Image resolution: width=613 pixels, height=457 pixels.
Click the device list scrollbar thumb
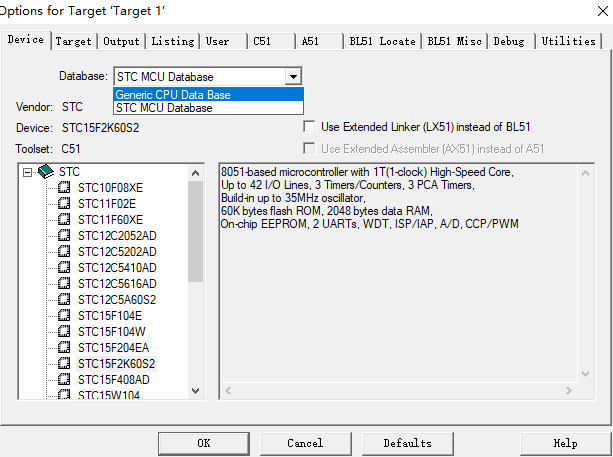pyautogui.click(x=195, y=231)
